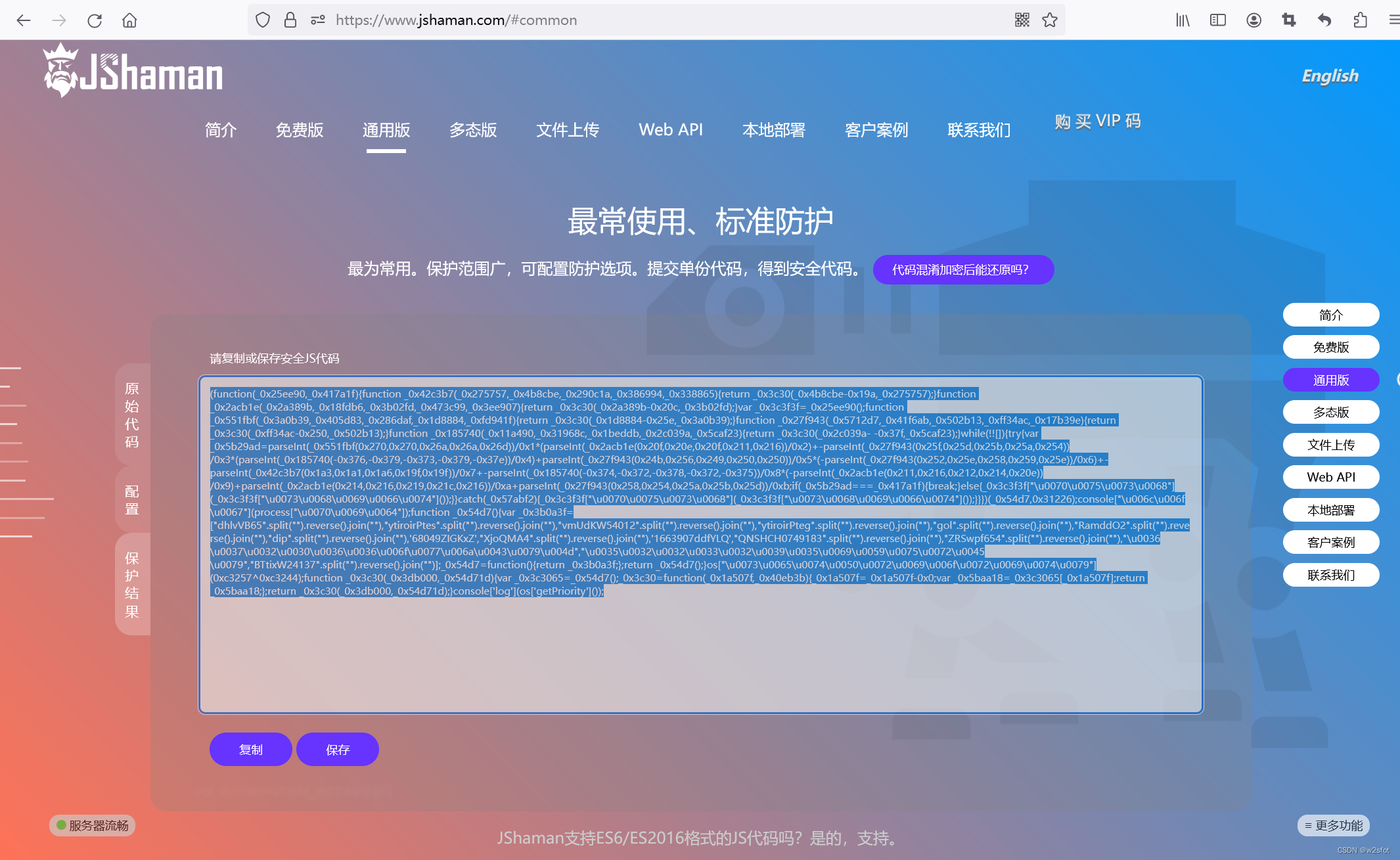This screenshot has width=1400, height=860.
Task: Click the bookmark star icon in browser
Action: coord(1050,20)
